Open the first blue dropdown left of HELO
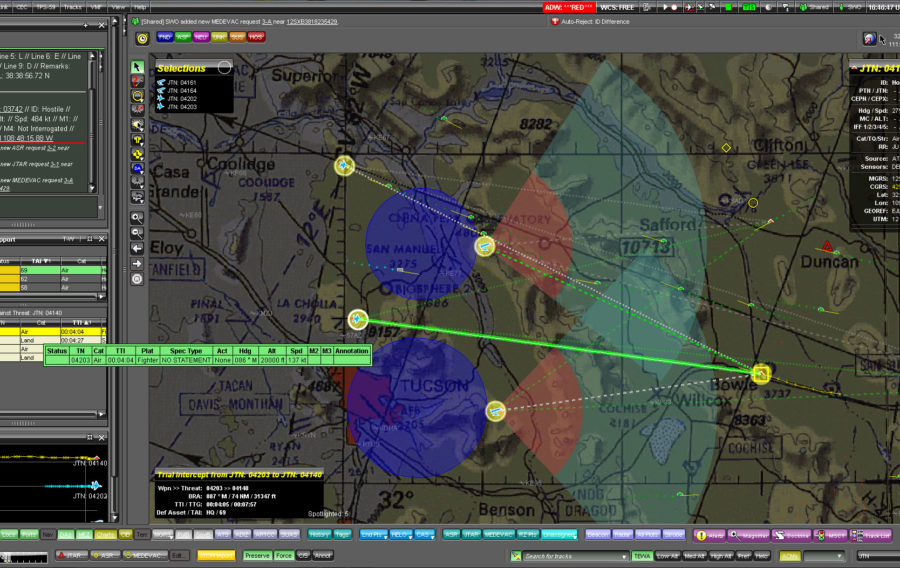The image size is (900, 568). (374, 535)
